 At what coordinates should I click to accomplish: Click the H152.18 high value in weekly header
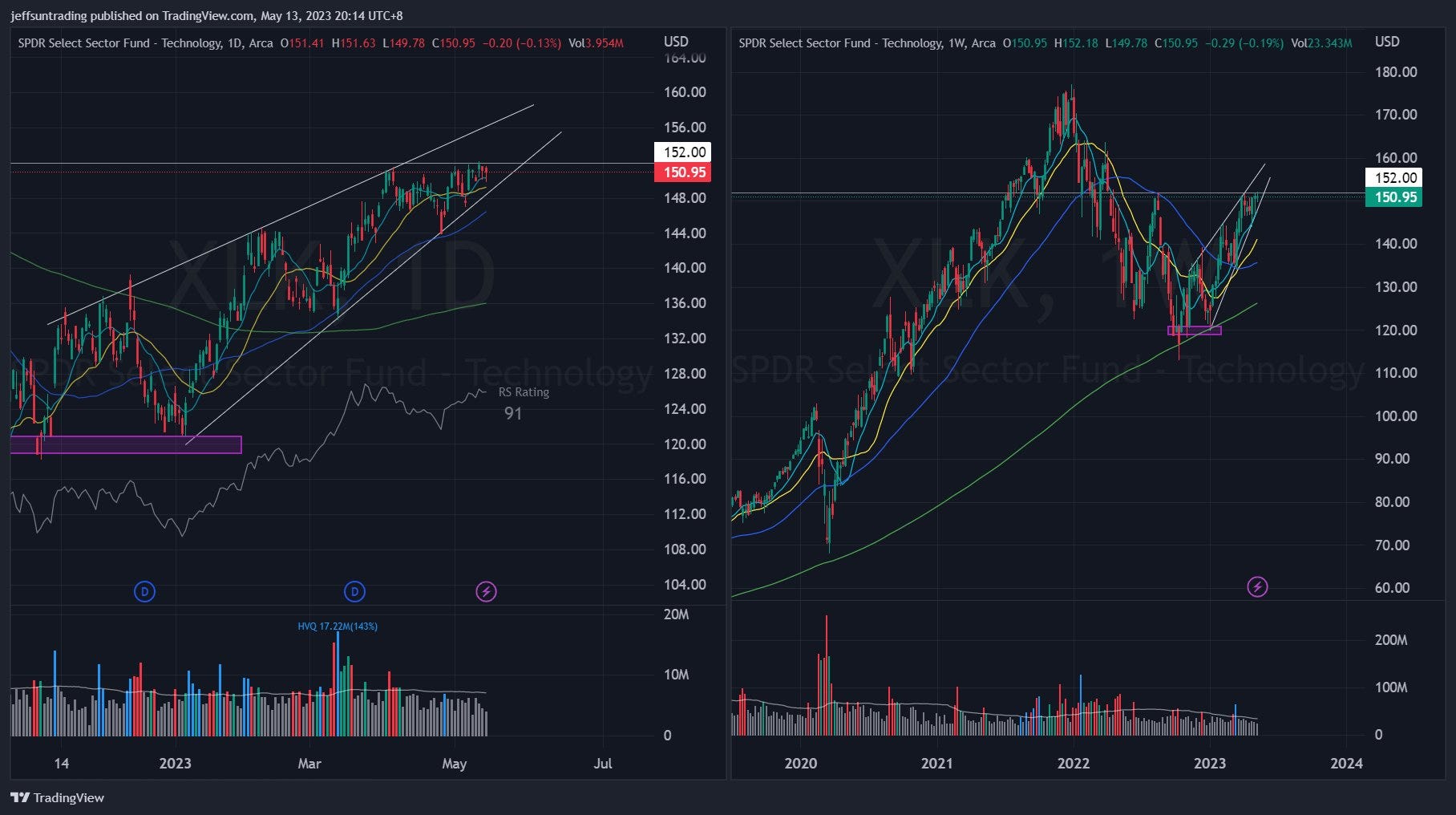click(x=1076, y=43)
